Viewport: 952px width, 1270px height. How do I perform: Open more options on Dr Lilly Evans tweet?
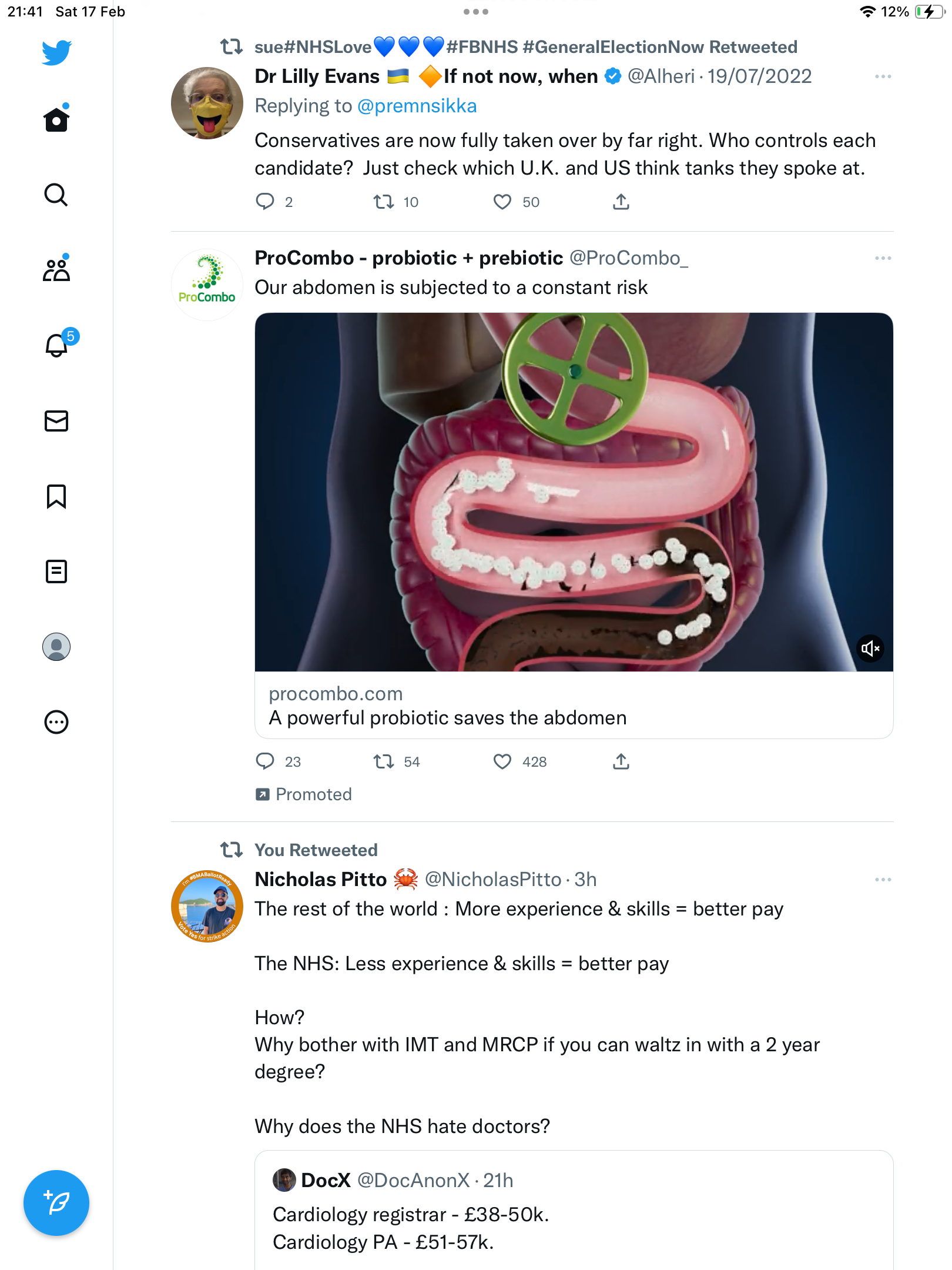coord(883,76)
